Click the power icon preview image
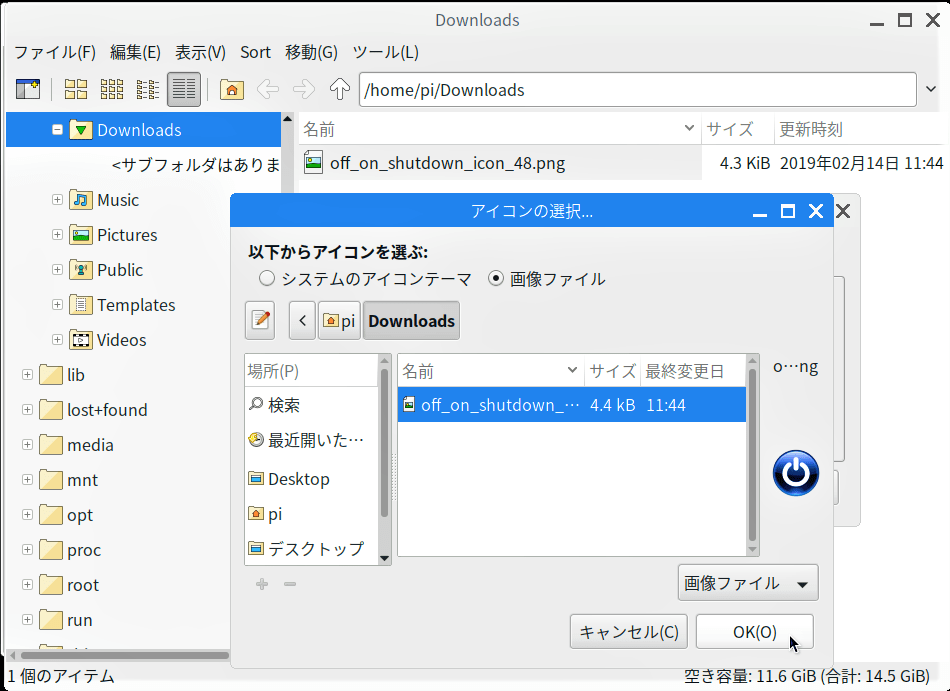The width and height of the screenshot is (950, 691). click(796, 473)
